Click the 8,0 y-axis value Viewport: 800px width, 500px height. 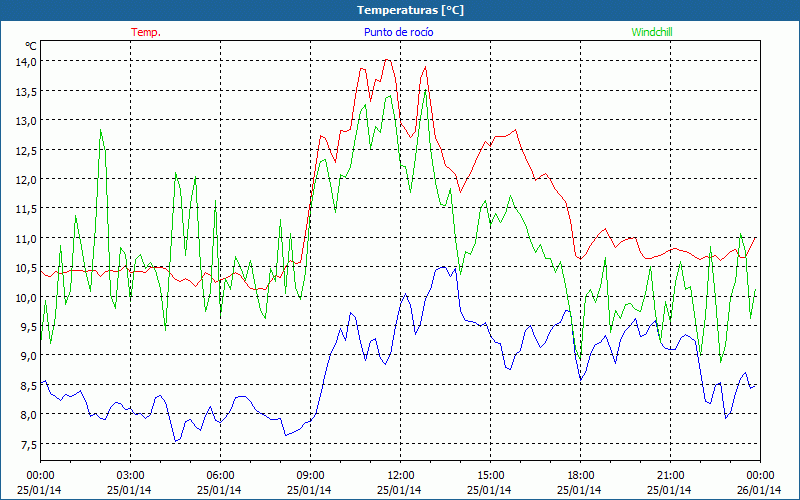pyautogui.click(x=29, y=414)
